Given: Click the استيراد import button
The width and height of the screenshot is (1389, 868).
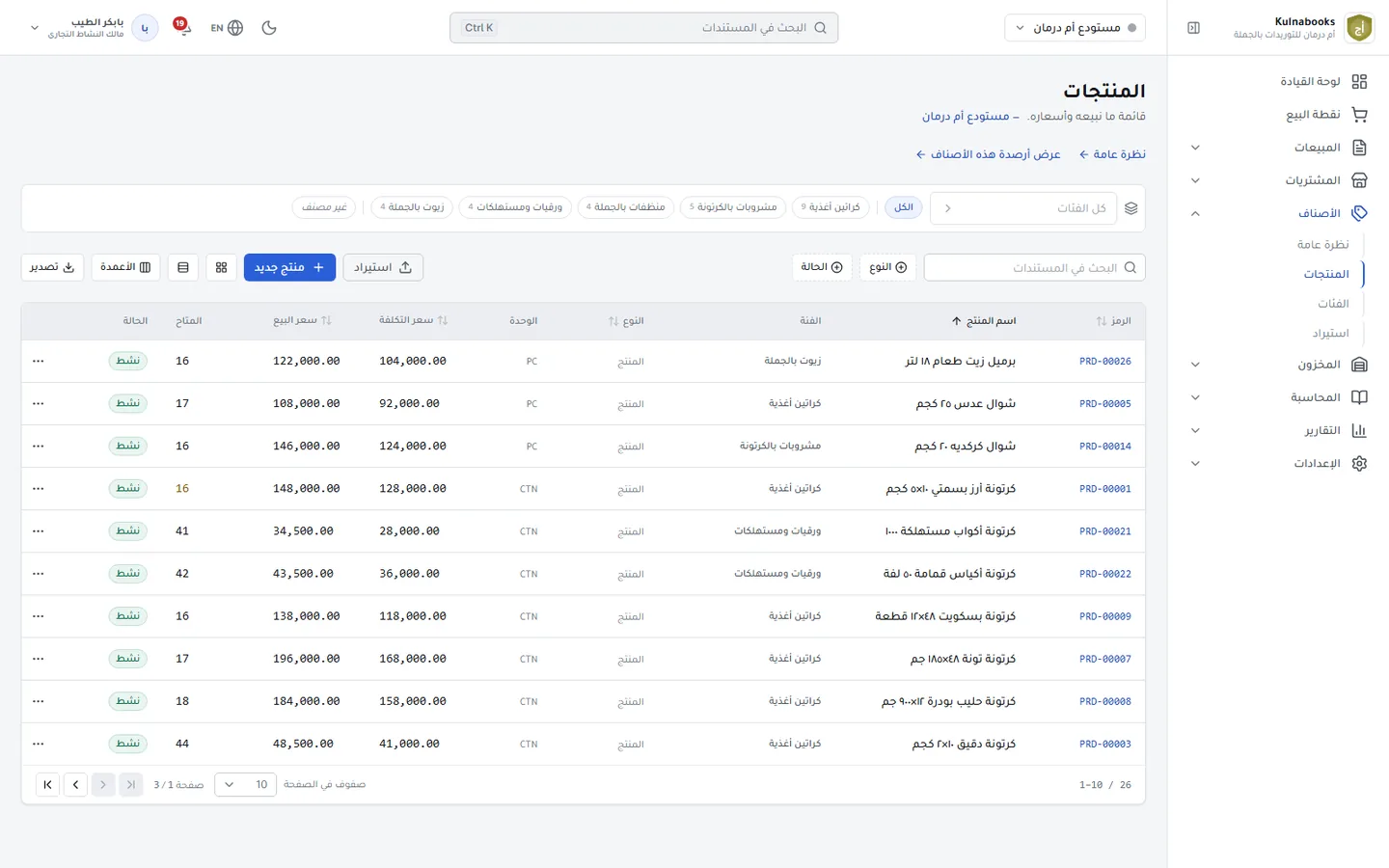Looking at the screenshot, I should (383, 267).
